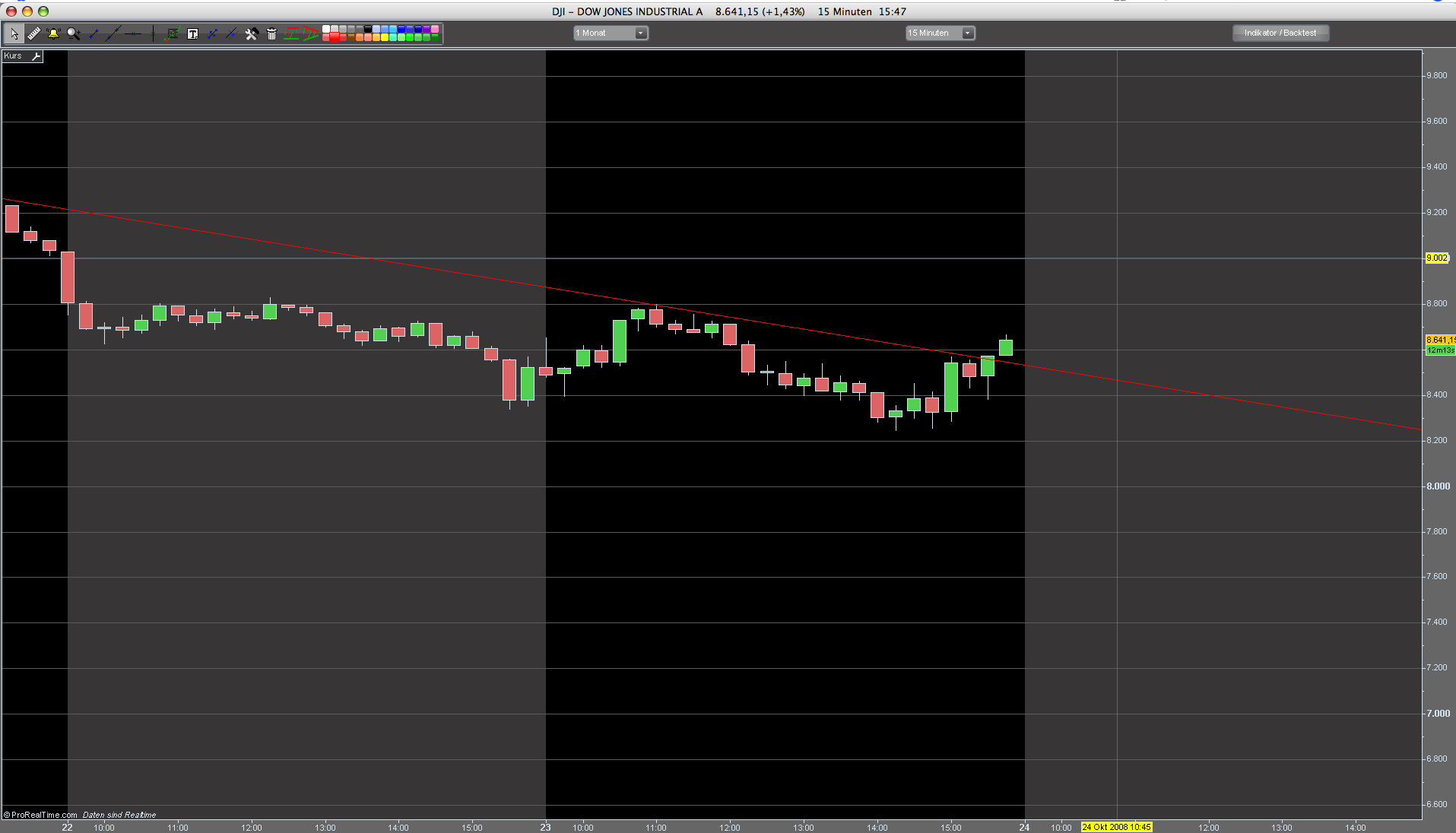This screenshot has height=833, width=1456.
Task: Open the alarm bell tool
Action: pyautogui.click(x=53, y=33)
